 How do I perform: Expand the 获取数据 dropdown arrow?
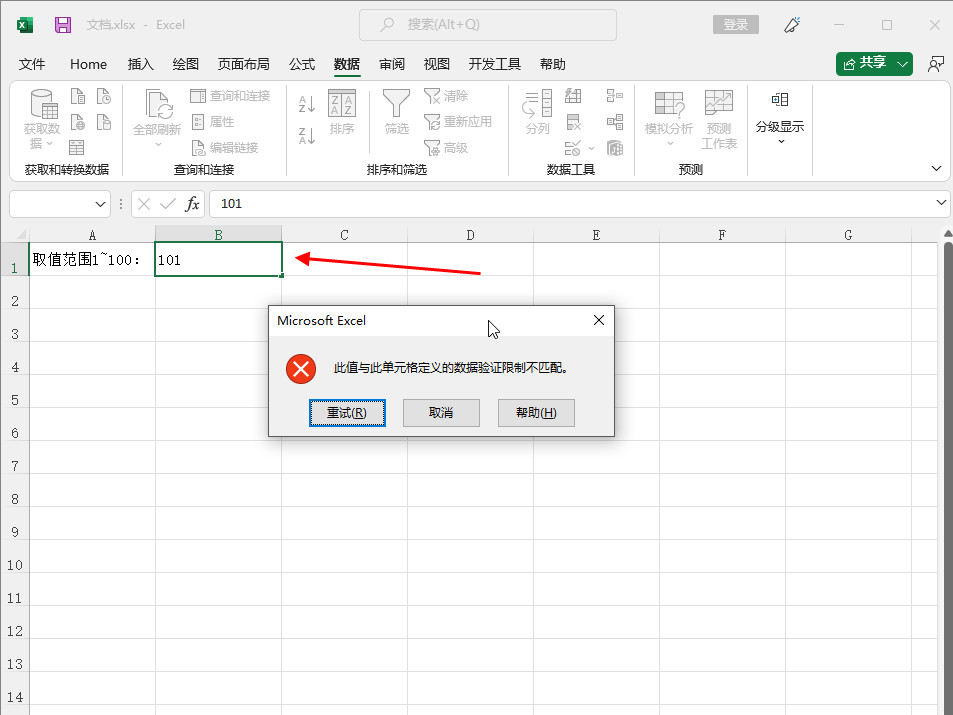click(50, 143)
